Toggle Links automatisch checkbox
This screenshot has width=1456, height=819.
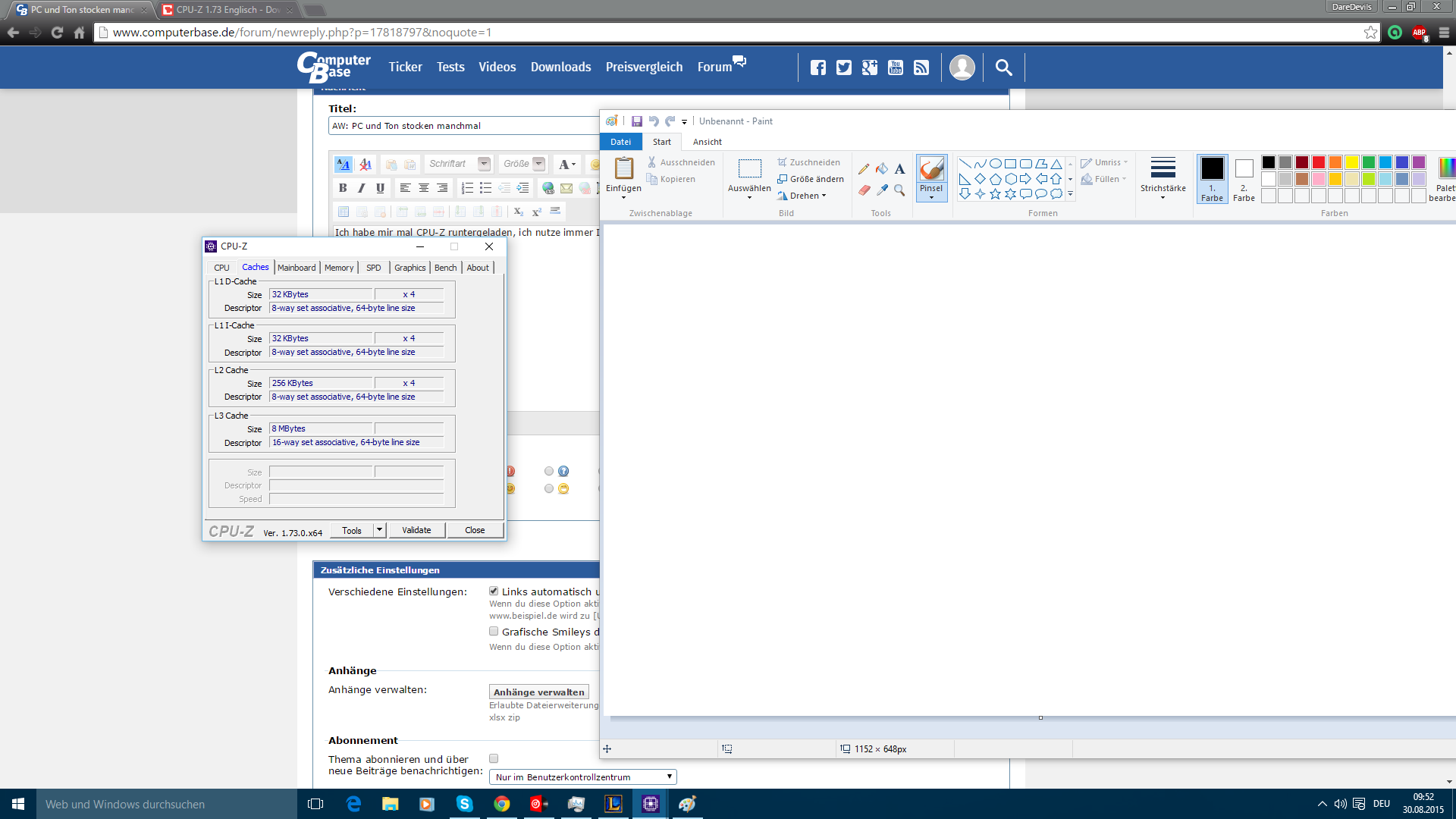(494, 591)
